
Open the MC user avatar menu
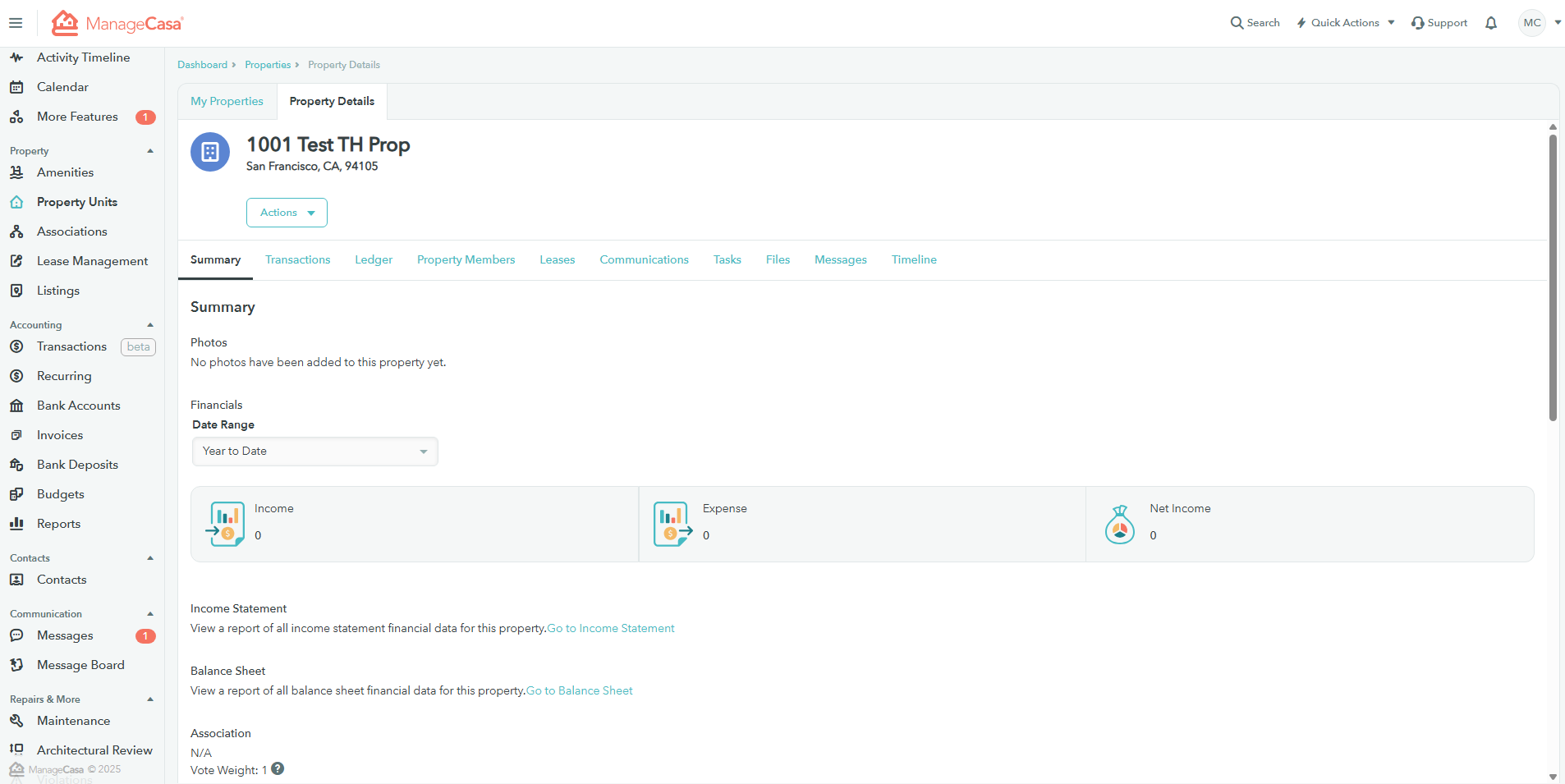tap(1532, 23)
